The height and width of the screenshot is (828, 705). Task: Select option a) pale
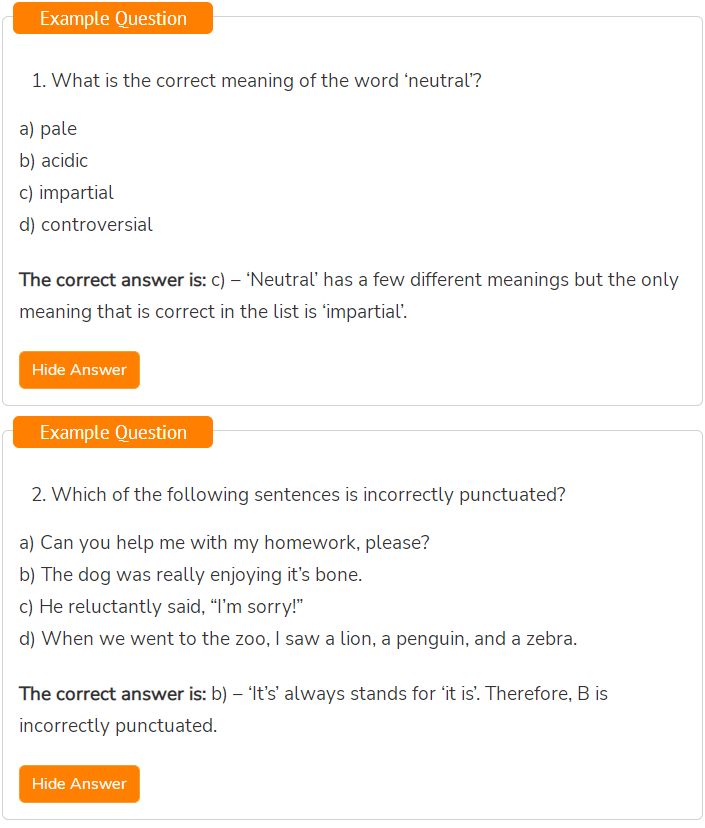[48, 129]
